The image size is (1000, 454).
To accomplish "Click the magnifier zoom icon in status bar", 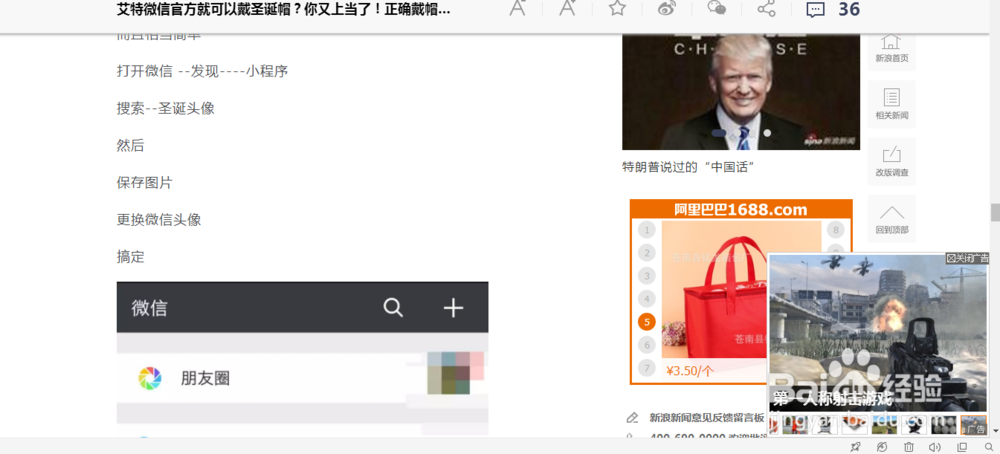I will coord(989,447).
